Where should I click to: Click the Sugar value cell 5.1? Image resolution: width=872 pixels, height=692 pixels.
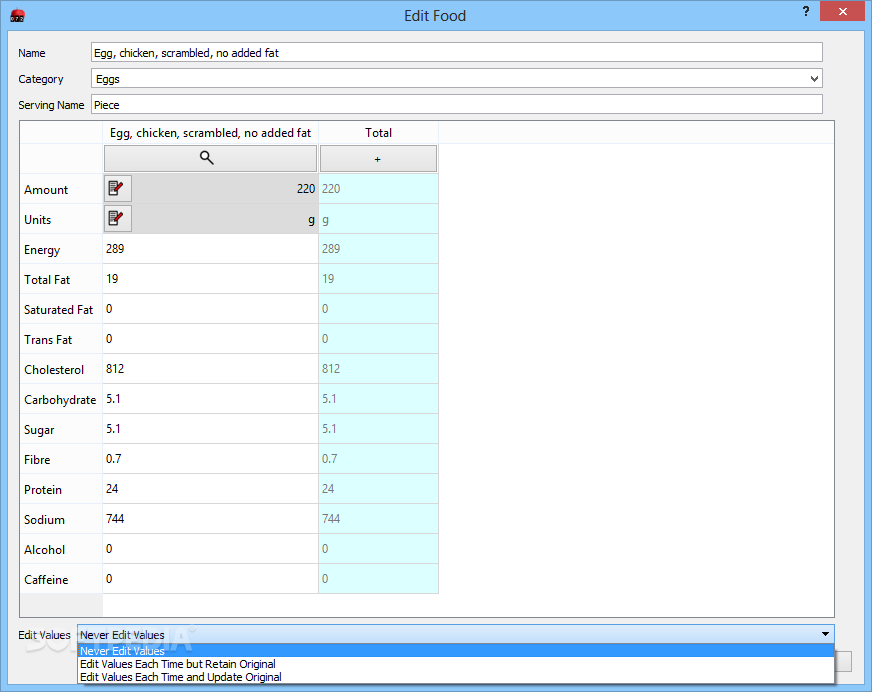coord(210,429)
